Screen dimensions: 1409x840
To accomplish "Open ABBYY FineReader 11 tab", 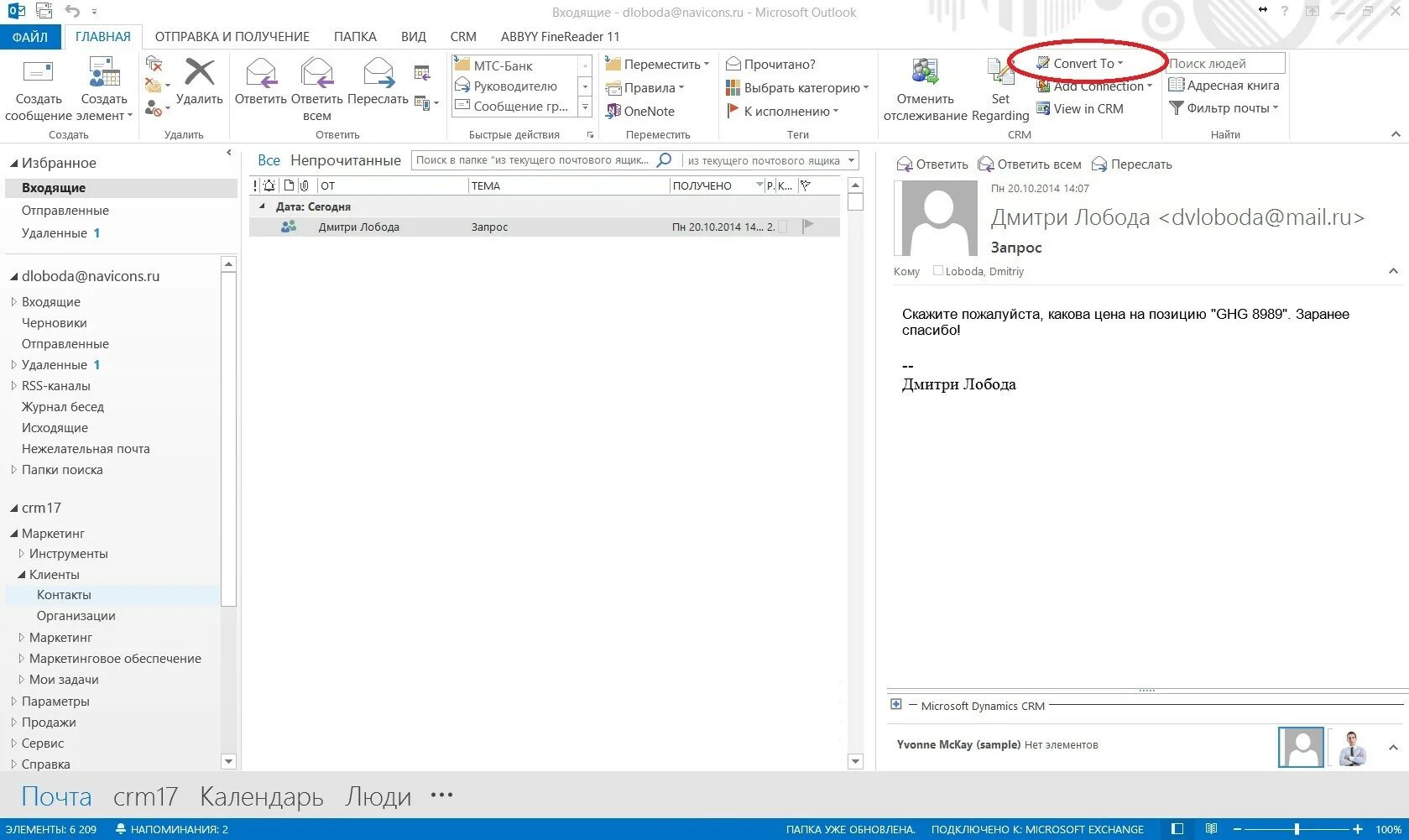I will coord(561,37).
